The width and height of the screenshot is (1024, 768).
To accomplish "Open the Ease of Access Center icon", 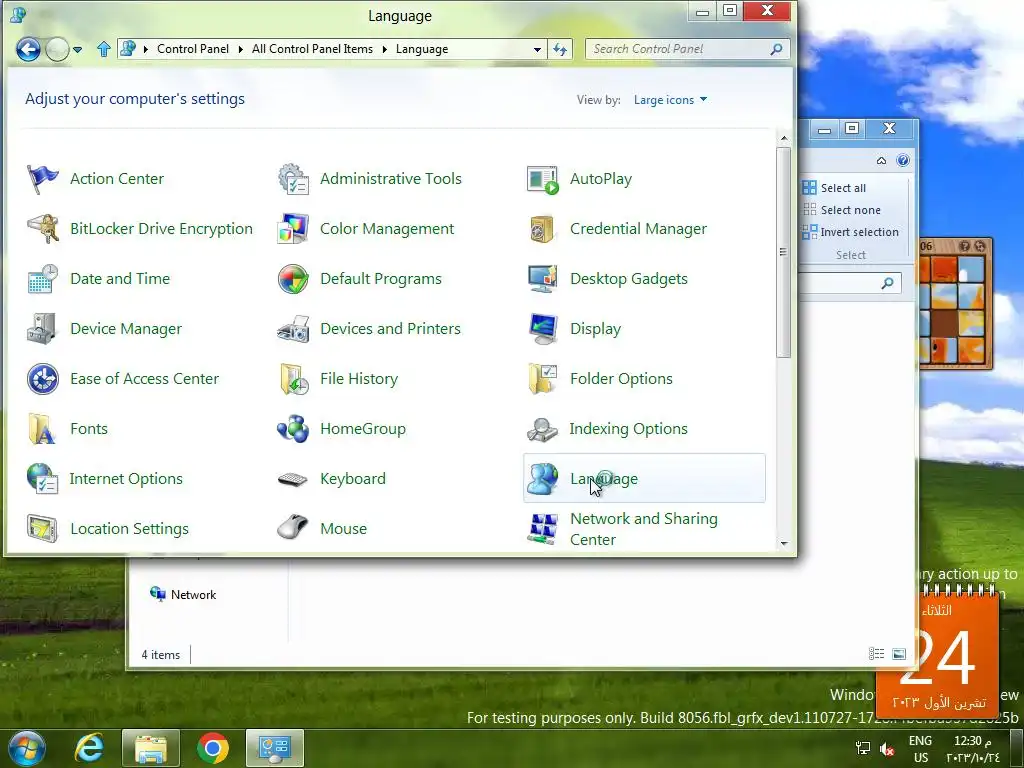I will tap(42, 379).
